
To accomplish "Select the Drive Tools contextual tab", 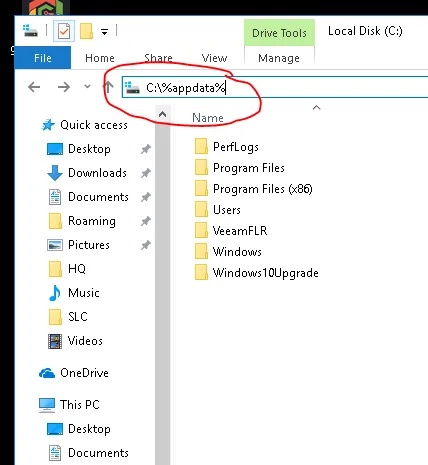I will [x=279, y=33].
